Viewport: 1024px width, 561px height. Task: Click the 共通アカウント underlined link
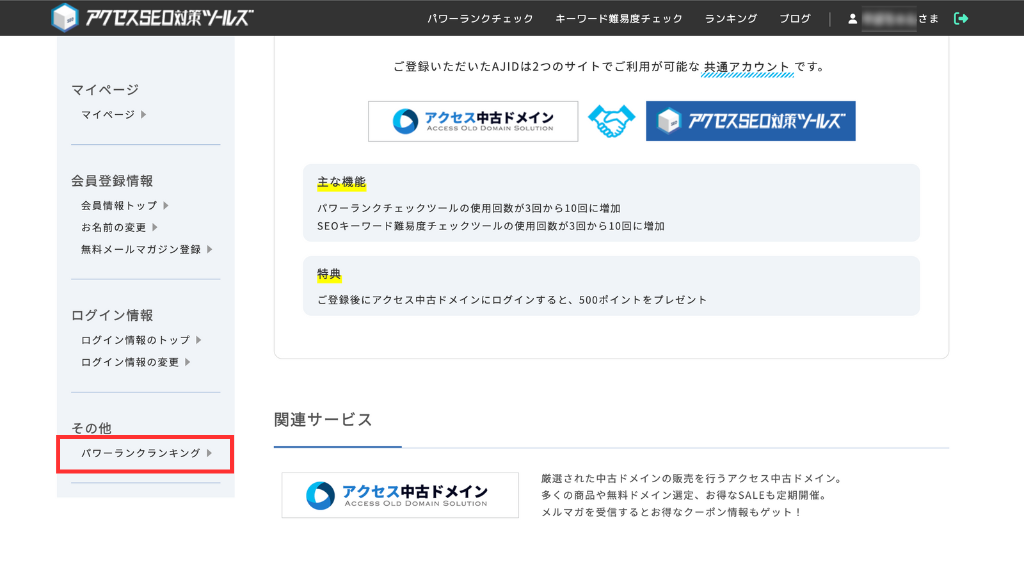747,67
